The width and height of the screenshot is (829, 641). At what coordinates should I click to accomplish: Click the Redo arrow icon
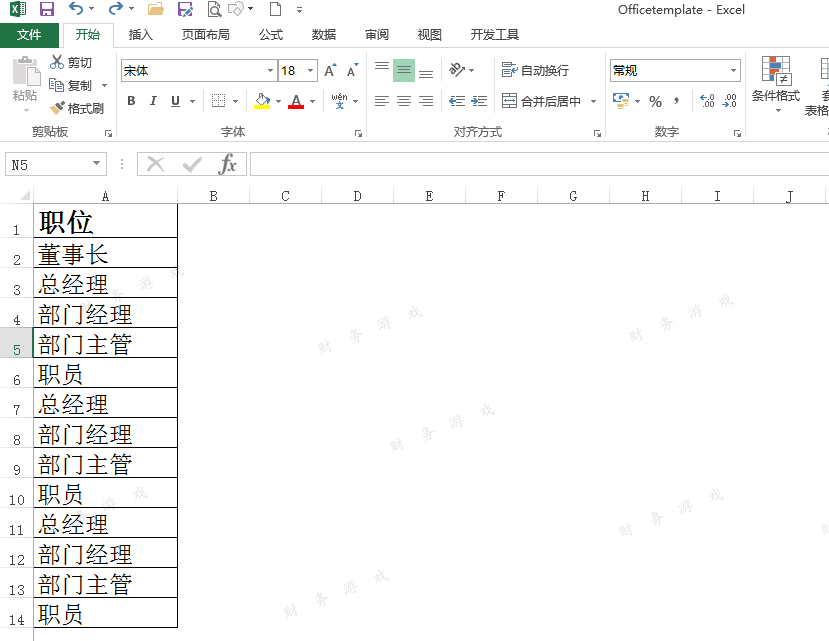click(115, 8)
